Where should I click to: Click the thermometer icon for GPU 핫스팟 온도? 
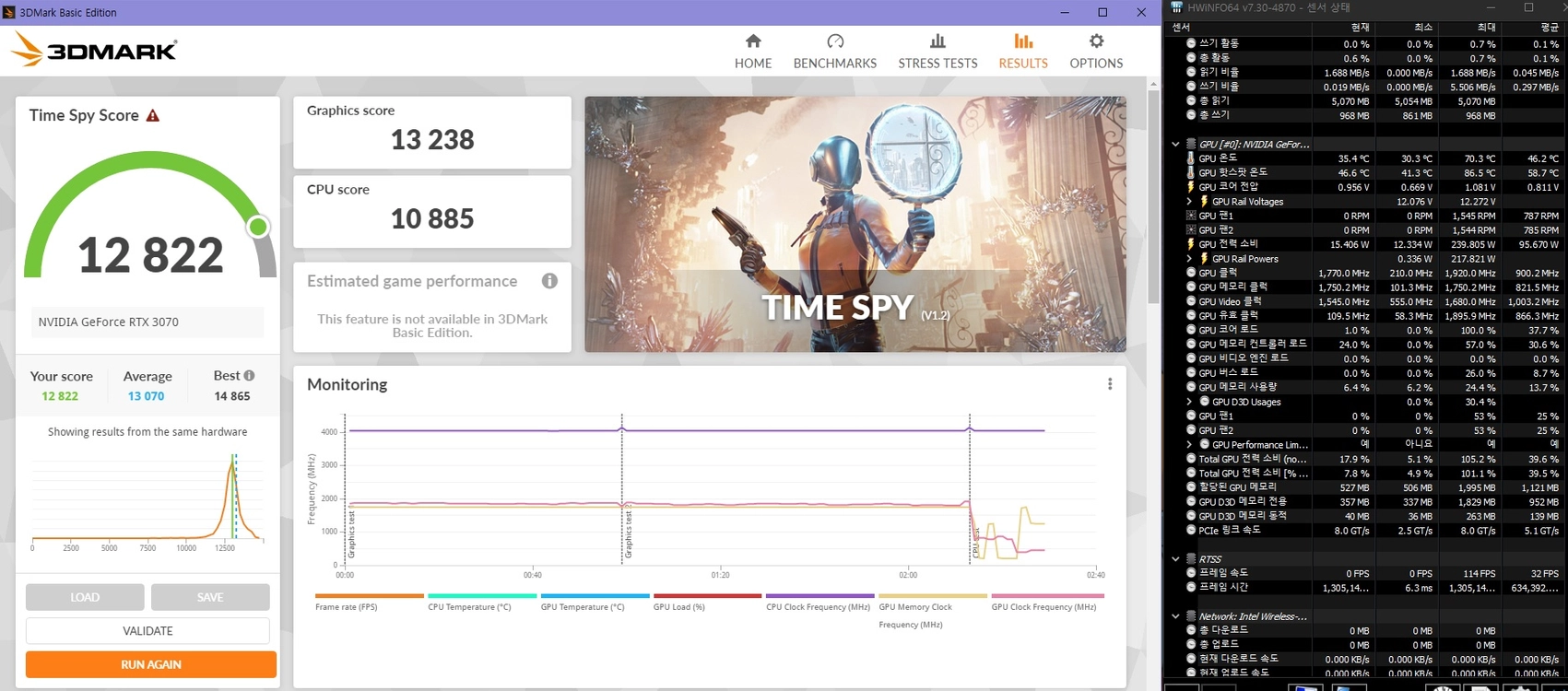tap(1191, 172)
